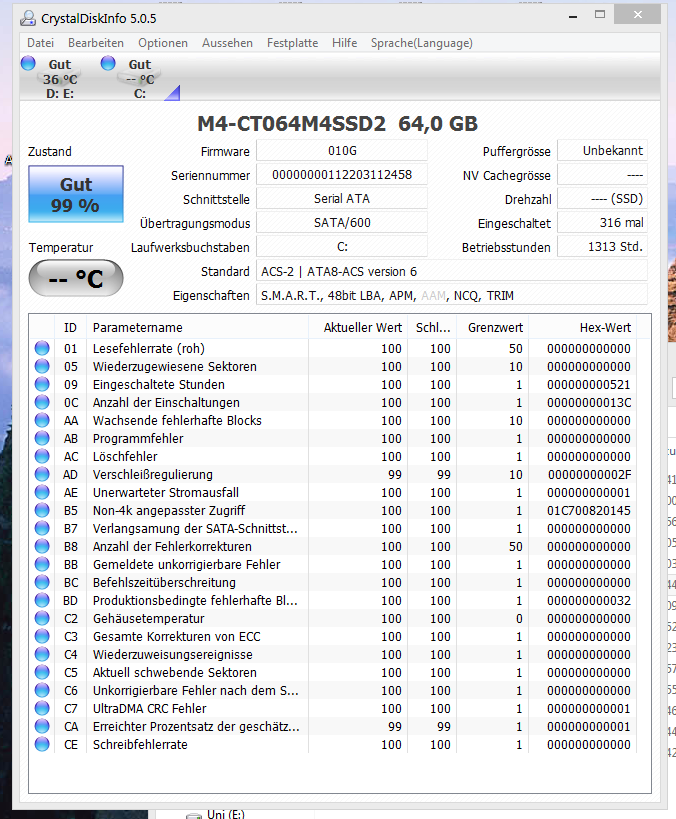The width and height of the screenshot is (676, 819).
Task: Click status icon of Unerwarteter Stromausfall row
Action: point(42,492)
